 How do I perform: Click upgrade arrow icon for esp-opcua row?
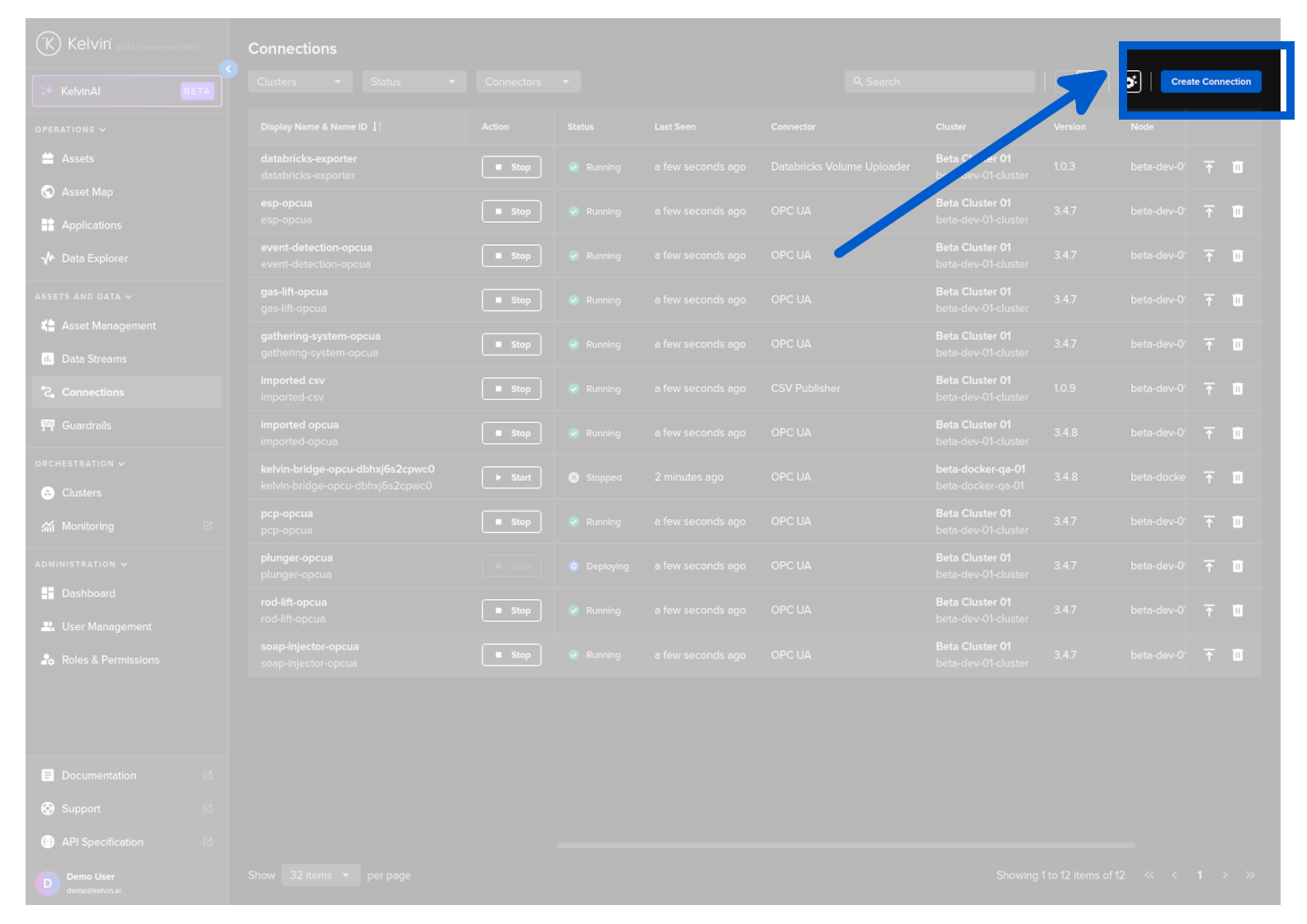click(1209, 212)
